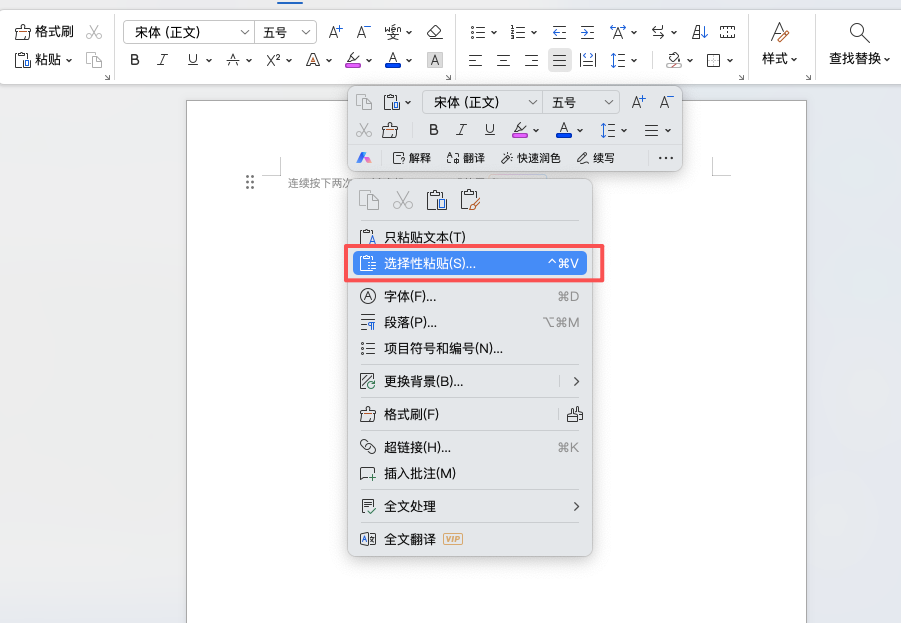Image resolution: width=901 pixels, height=623 pixels.
Task: Click the WPS AI icon on floating toolbar
Action: tap(364, 157)
